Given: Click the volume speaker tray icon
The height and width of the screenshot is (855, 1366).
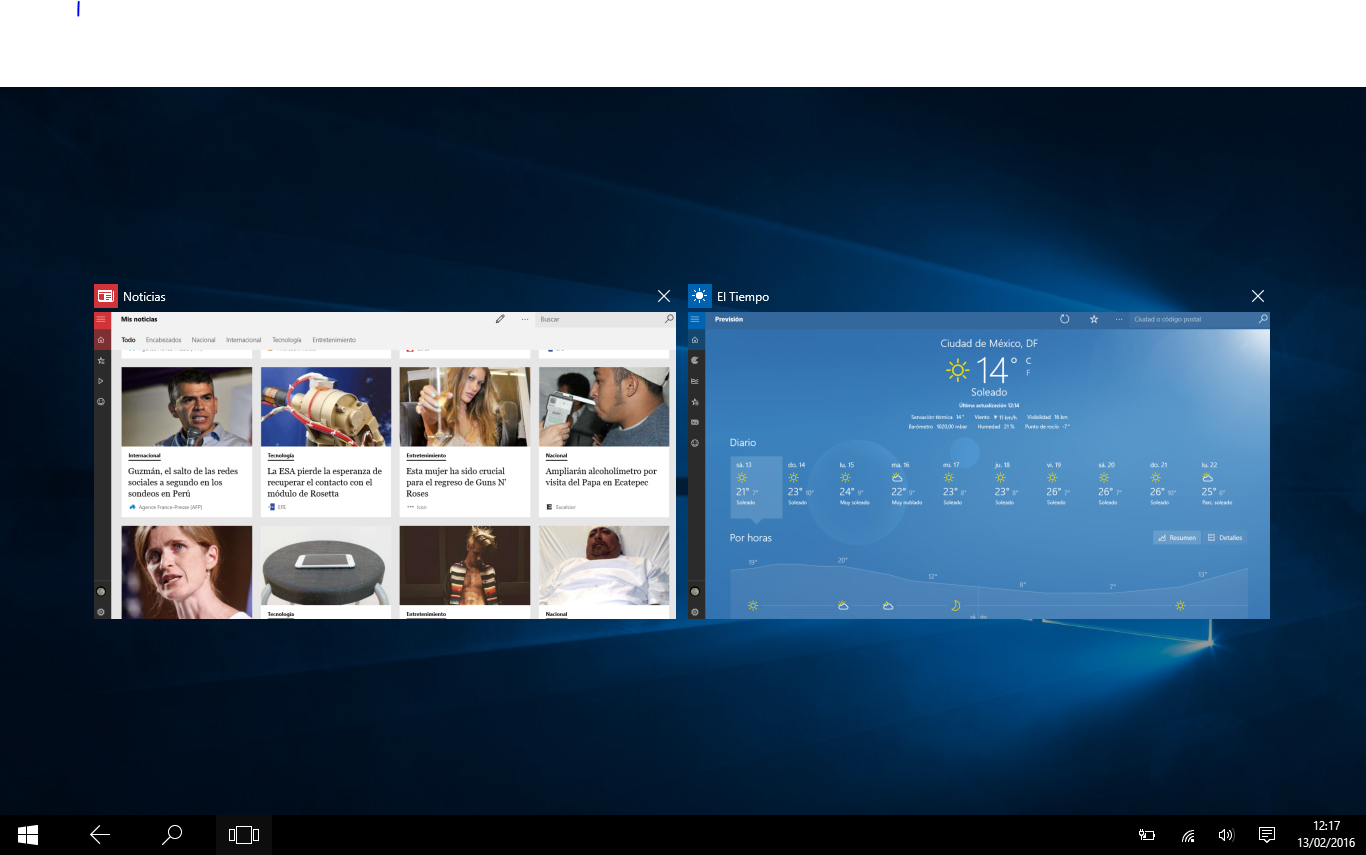Looking at the screenshot, I should tap(1226, 835).
